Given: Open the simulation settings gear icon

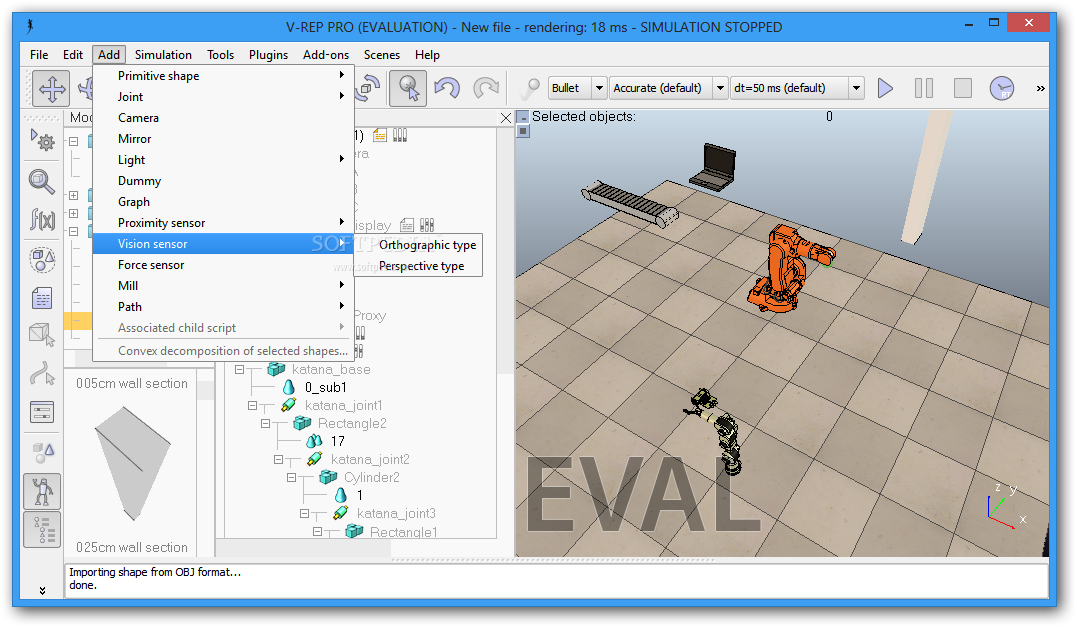Looking at the screenshot, I should tap(43, 140).
